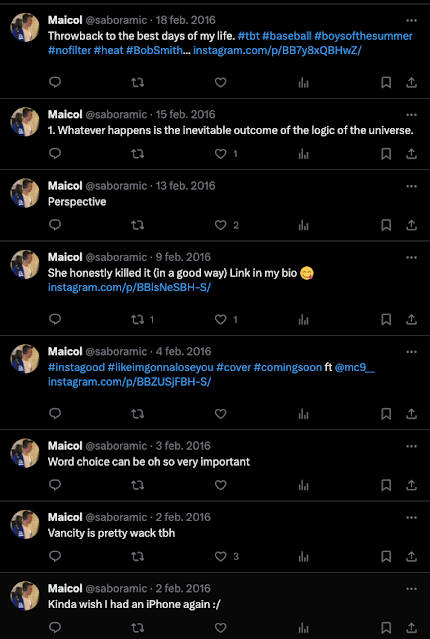Repost the 4 feb. #instagood tweet
The height and width of the screenshot is (639, 430).
(x=138, y=414)
